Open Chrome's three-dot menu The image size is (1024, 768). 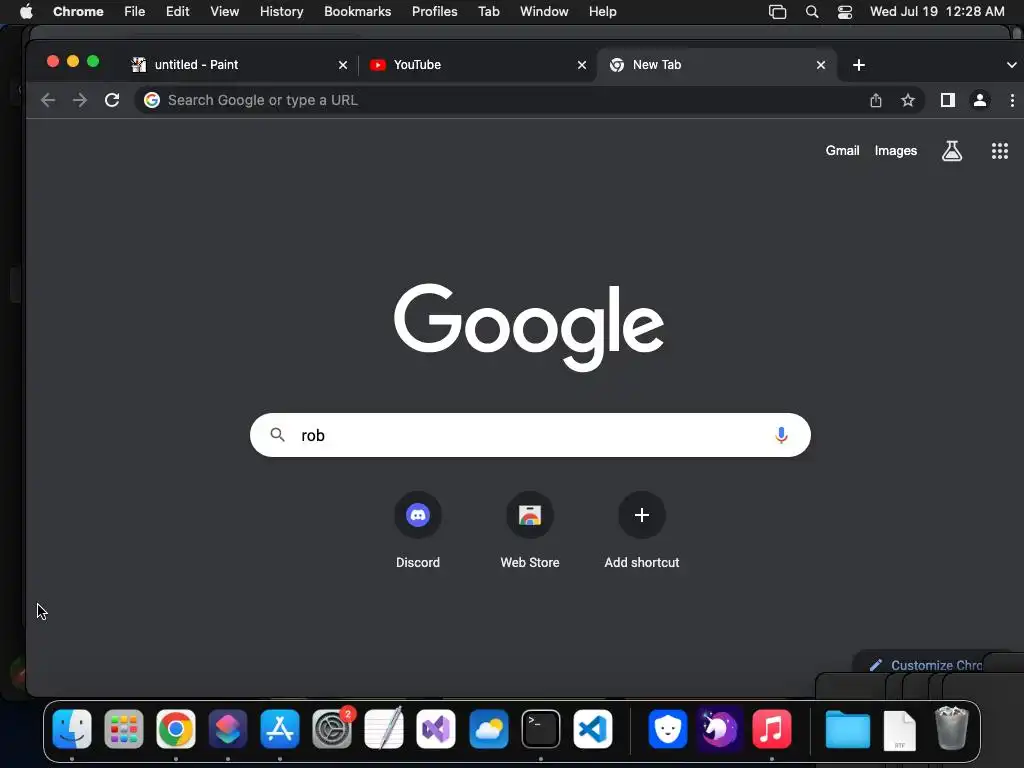click(x=1012, y=100)
